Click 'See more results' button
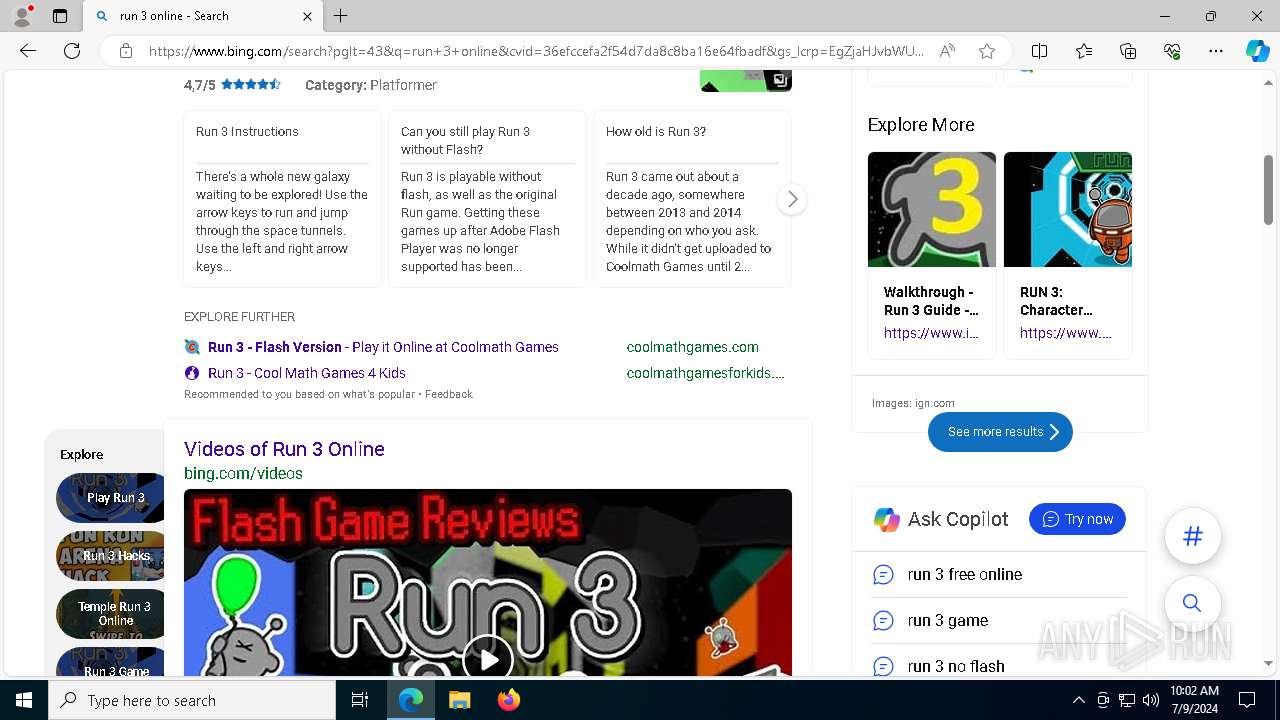 tap(1000, 432)
